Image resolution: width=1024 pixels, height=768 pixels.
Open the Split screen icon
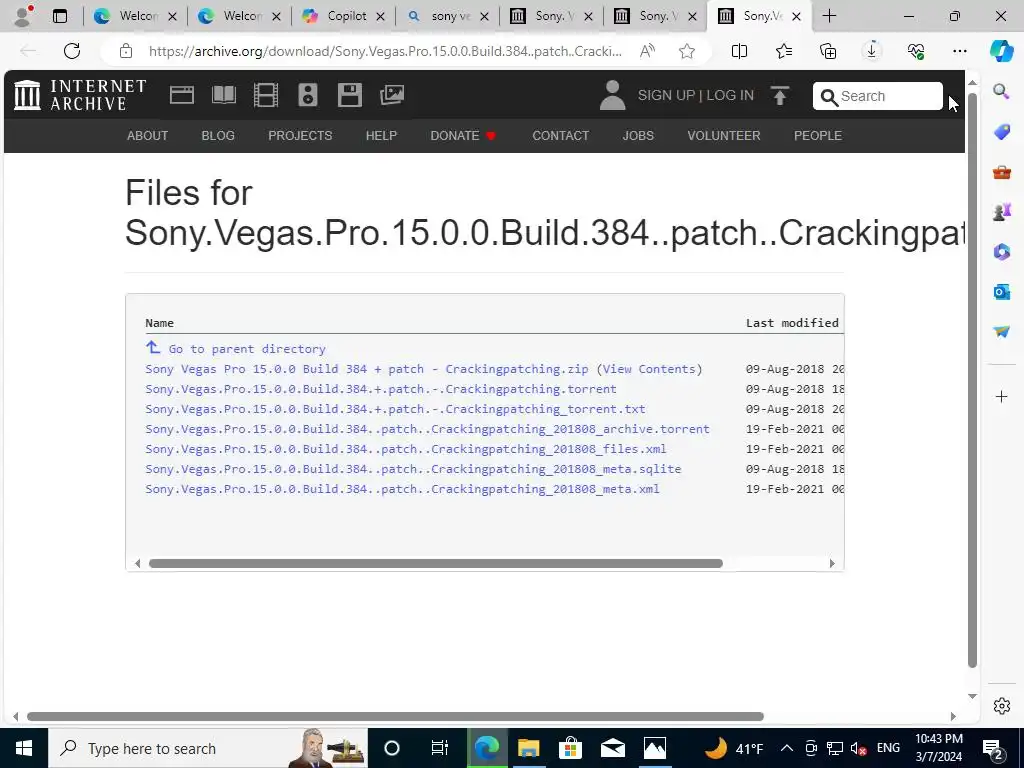739,51
